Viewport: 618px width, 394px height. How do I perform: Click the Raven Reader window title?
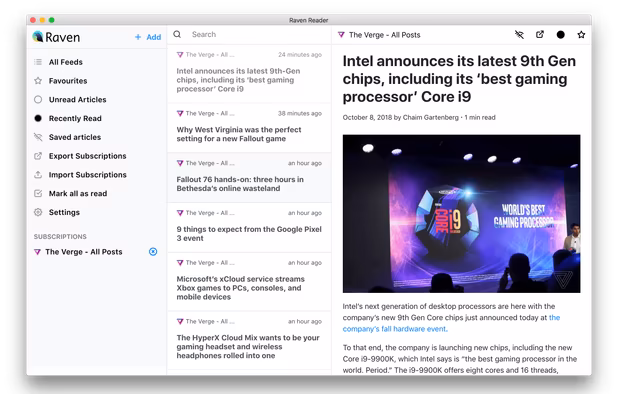309,20
